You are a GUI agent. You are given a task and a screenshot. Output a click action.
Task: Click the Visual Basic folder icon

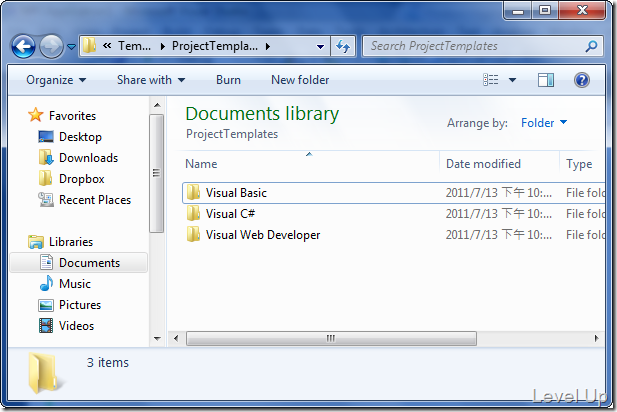(193, 192)
